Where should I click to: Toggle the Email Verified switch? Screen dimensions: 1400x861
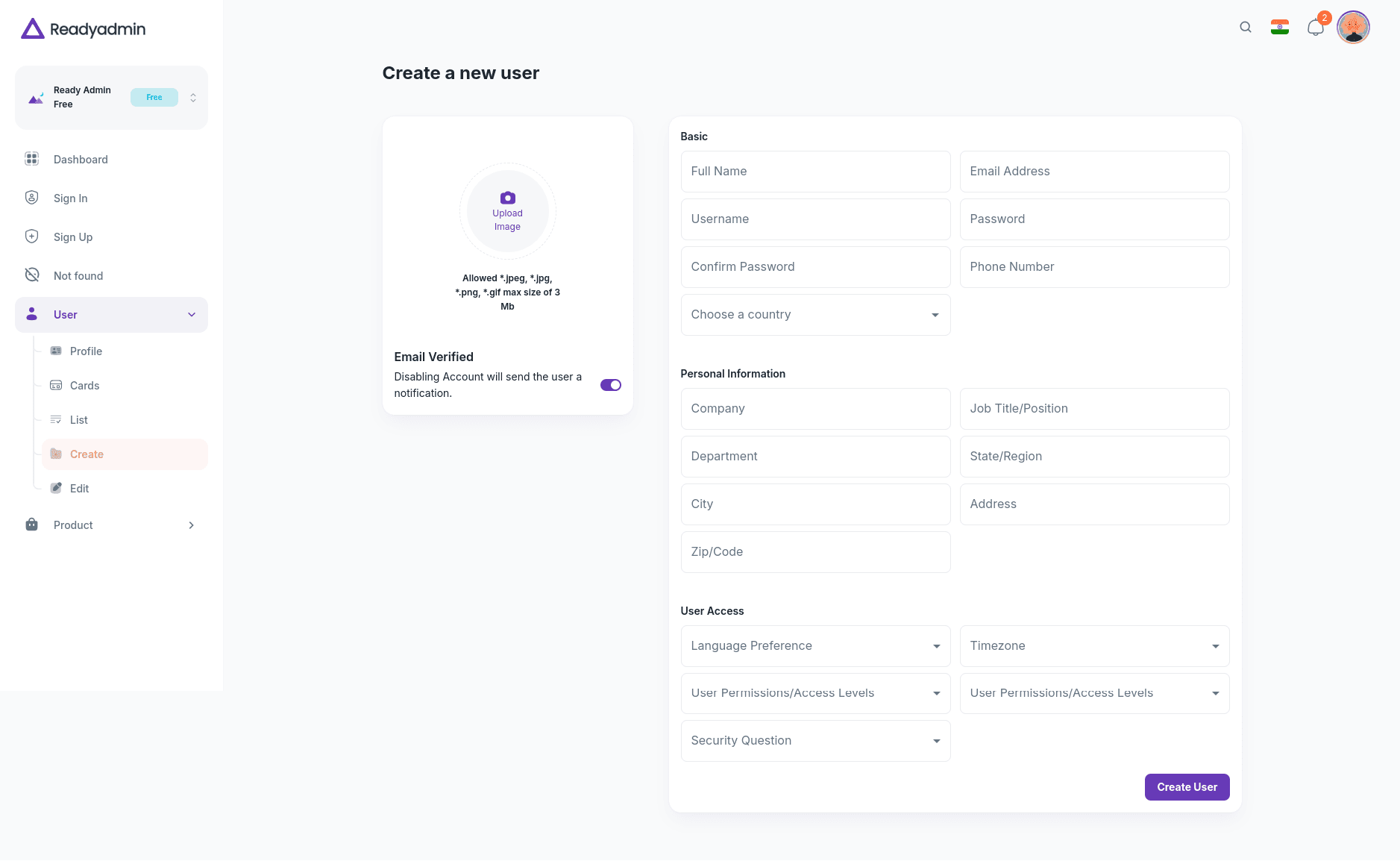(x=610, y=384)
